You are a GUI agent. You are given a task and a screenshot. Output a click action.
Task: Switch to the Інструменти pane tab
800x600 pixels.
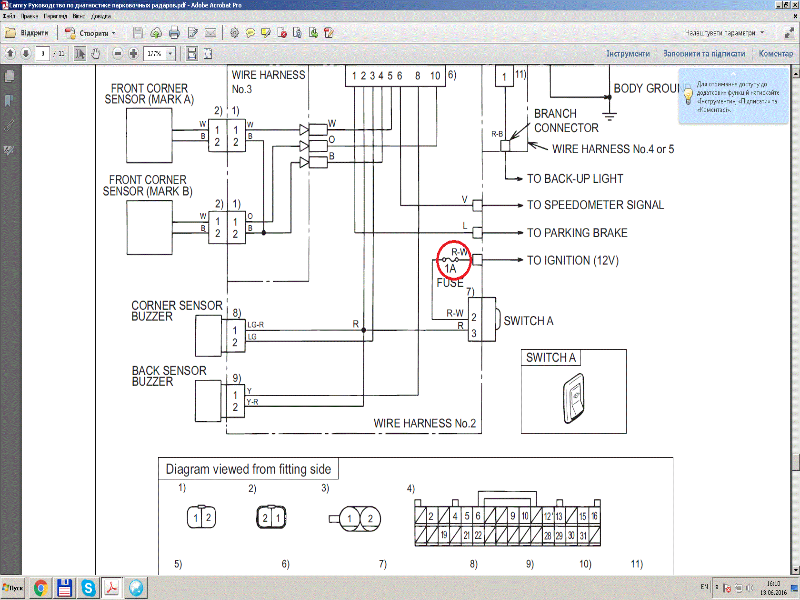click(x=627, y=53)
